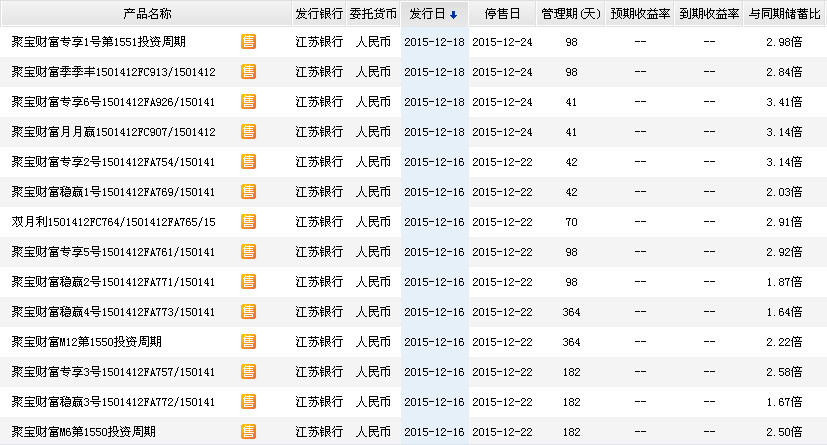Click management period 364 in 聚宝财富M12 row

571,342
